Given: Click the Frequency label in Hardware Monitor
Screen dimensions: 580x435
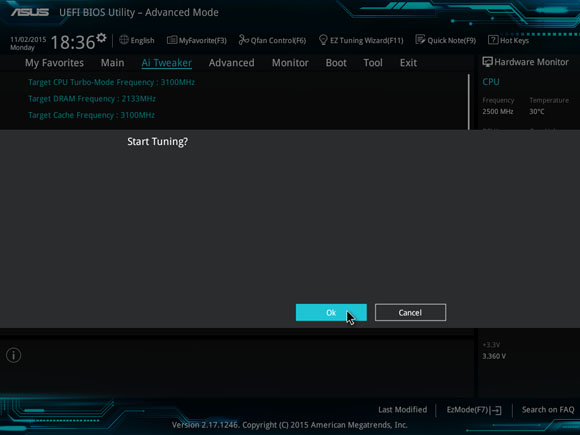Looking at the screenshot, I should click(x=498, y=100).
